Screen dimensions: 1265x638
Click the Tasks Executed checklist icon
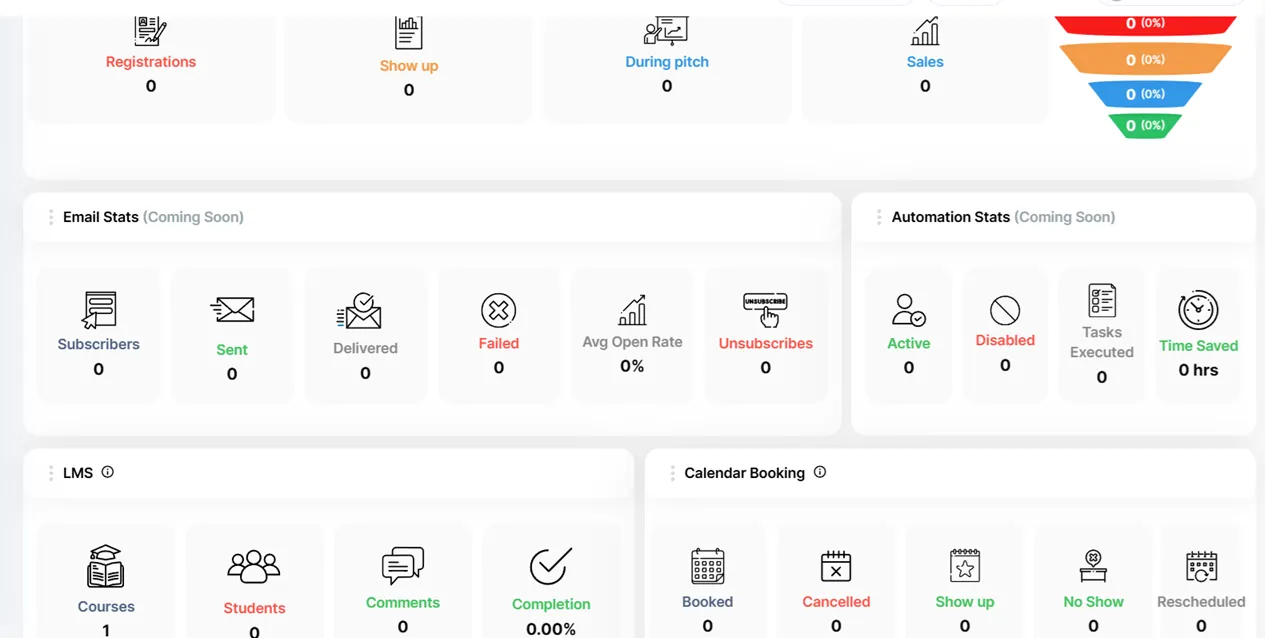1101,300
